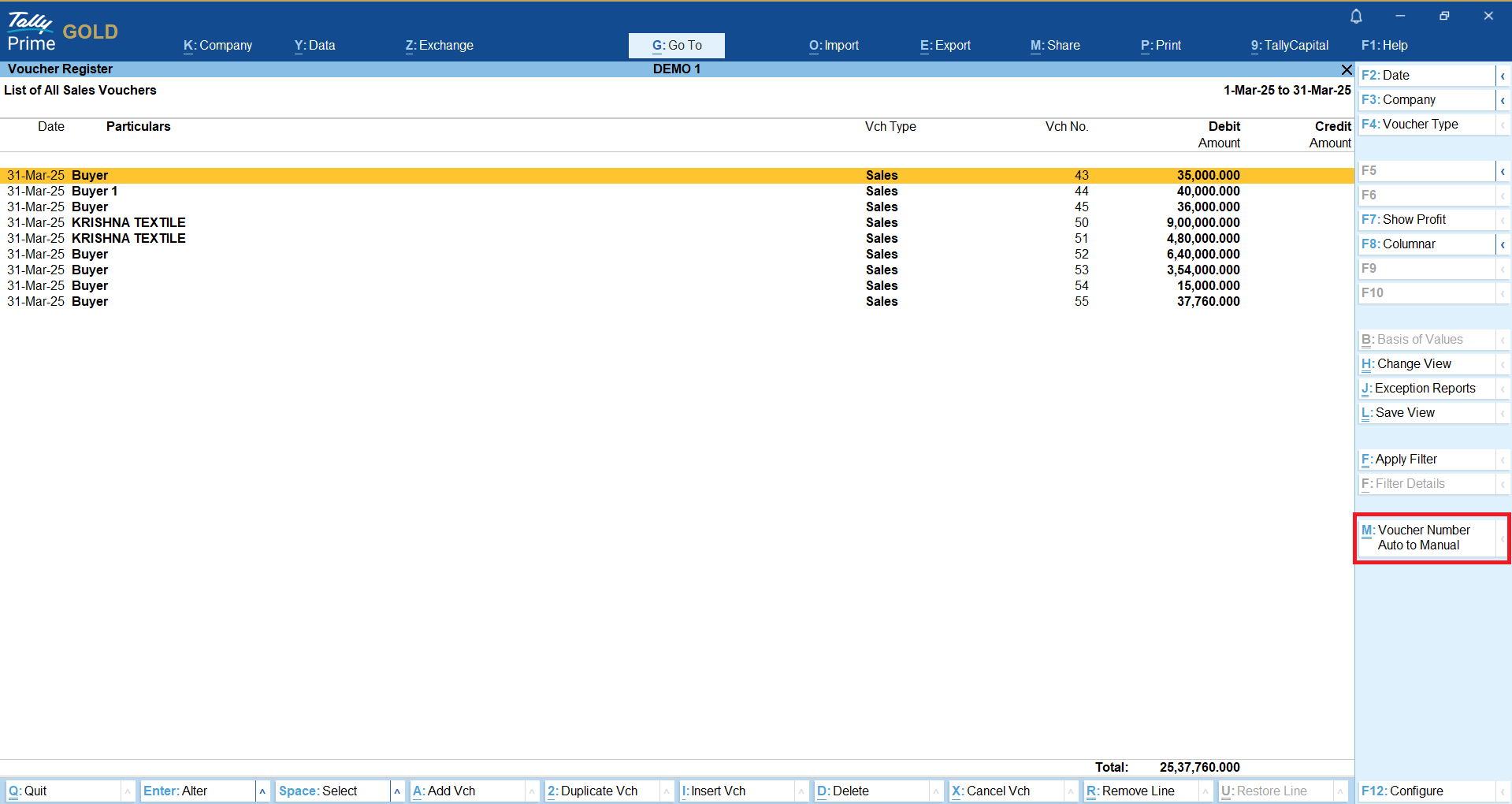Viewport: 1512px width, 804px height.
Task: Click the F: Apply Filter button
Action: pyautogui.click(x=1426, y=460)
